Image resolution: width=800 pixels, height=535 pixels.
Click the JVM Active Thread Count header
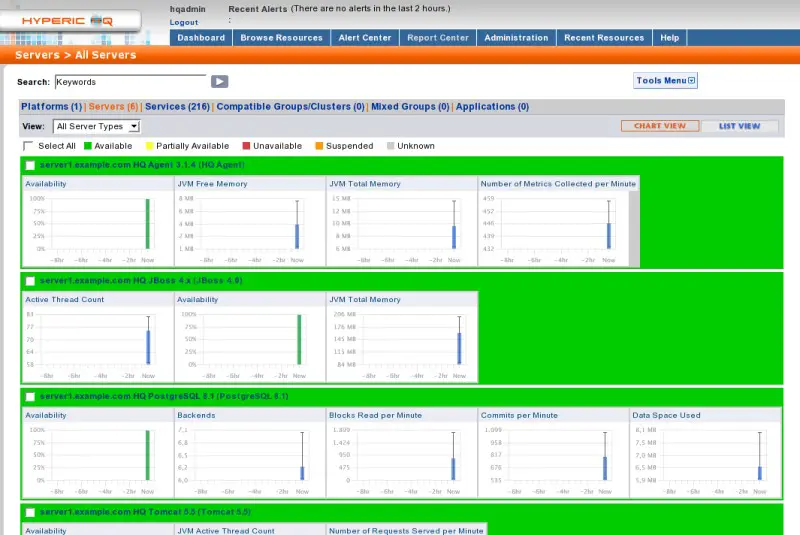tap(226, 530)
